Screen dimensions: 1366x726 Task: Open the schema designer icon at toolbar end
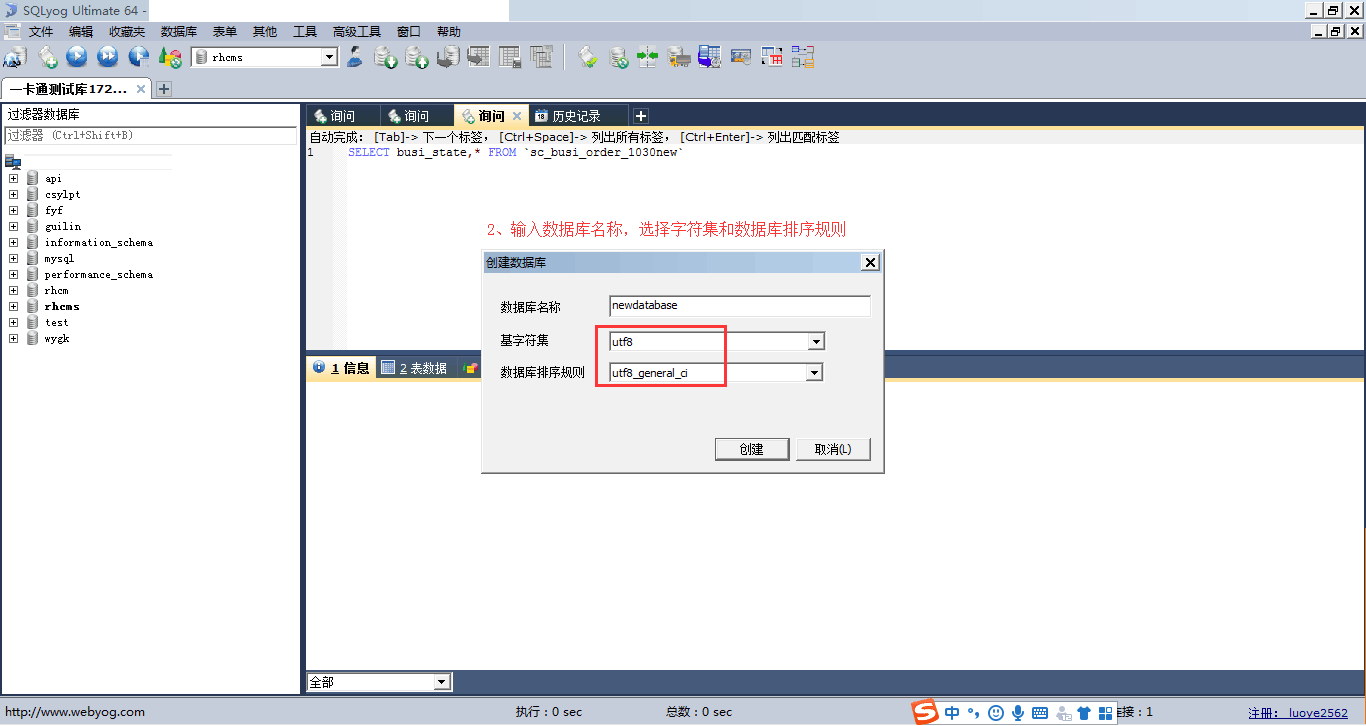803,57
